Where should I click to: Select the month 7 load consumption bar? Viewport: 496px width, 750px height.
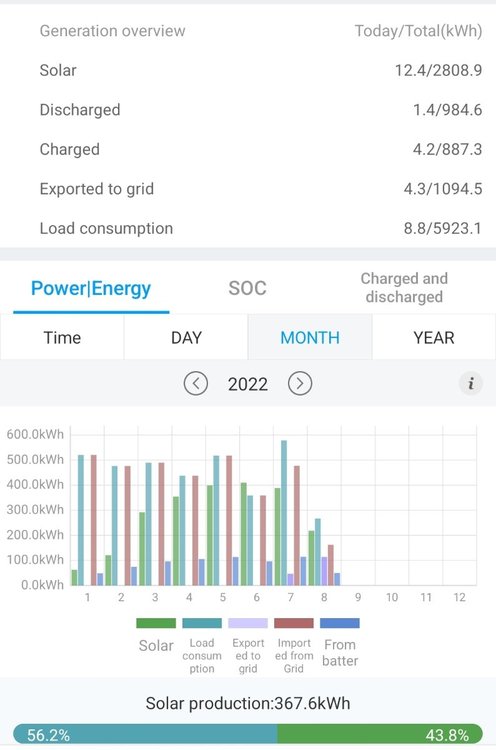(x=284, y=513)
